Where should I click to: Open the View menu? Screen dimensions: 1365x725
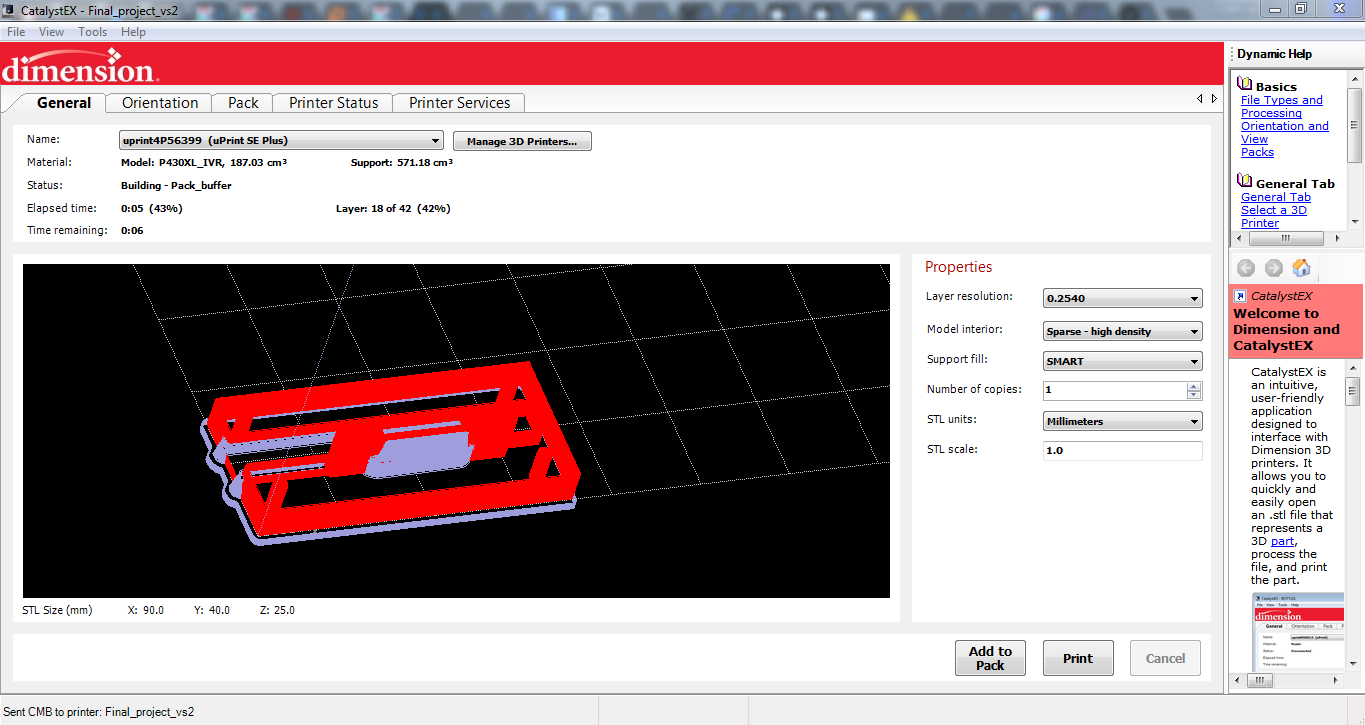52,32
